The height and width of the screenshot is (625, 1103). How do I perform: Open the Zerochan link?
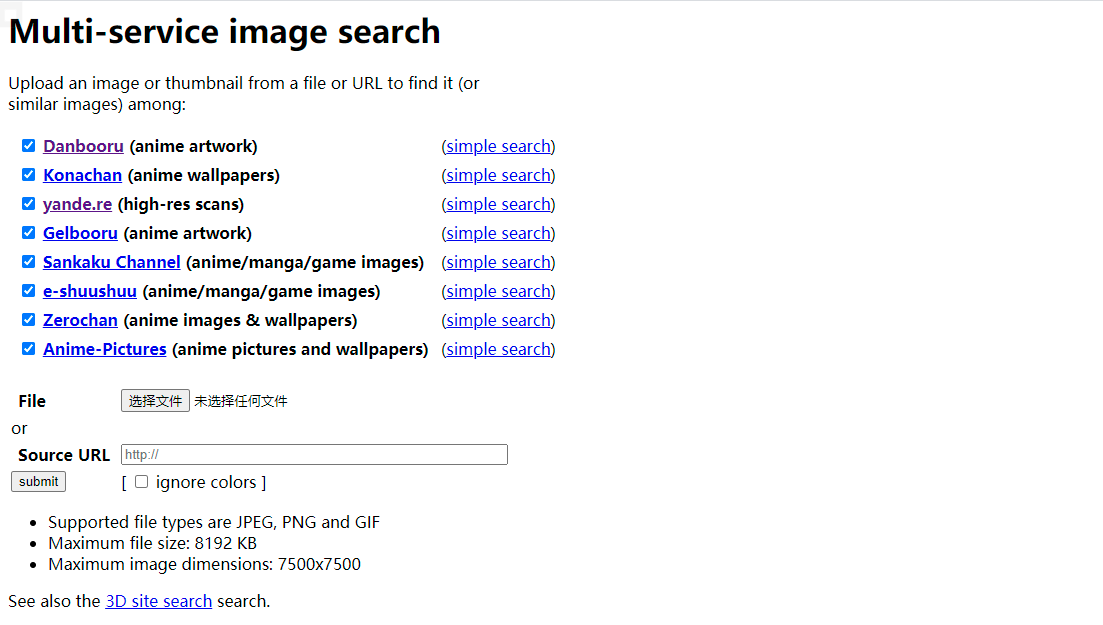click(80, 320)
